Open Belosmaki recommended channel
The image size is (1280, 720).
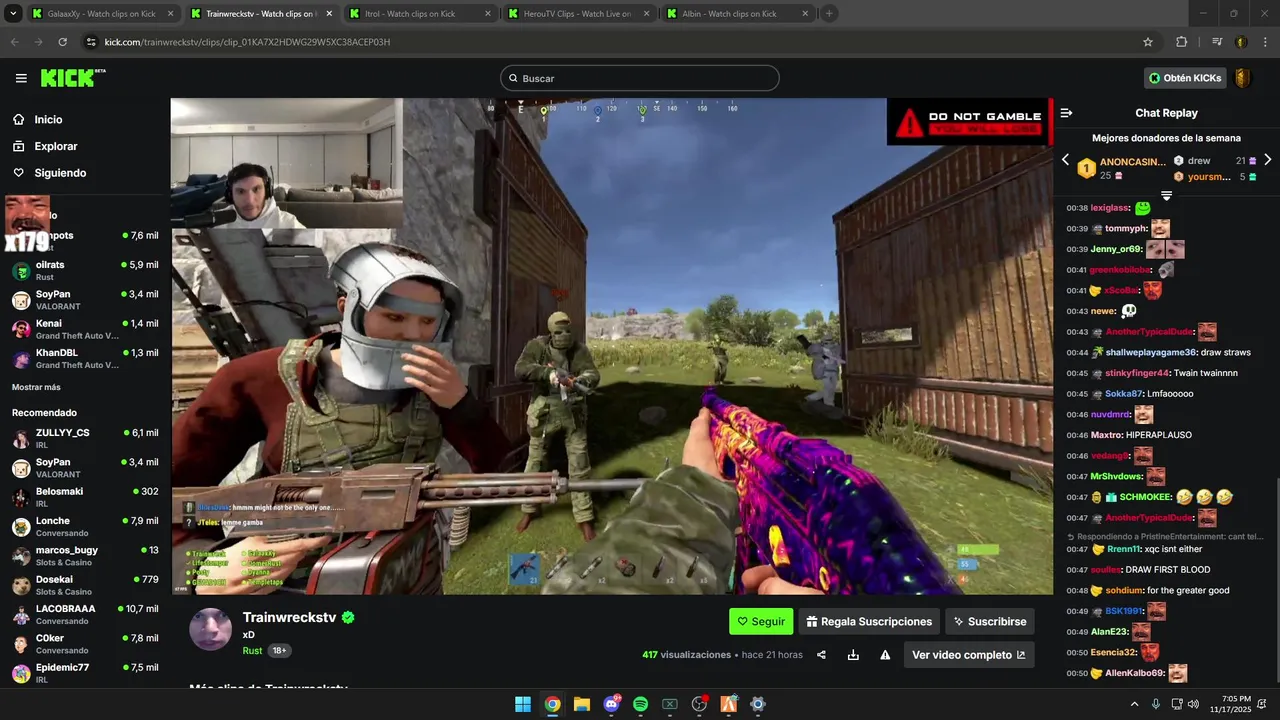85,497
